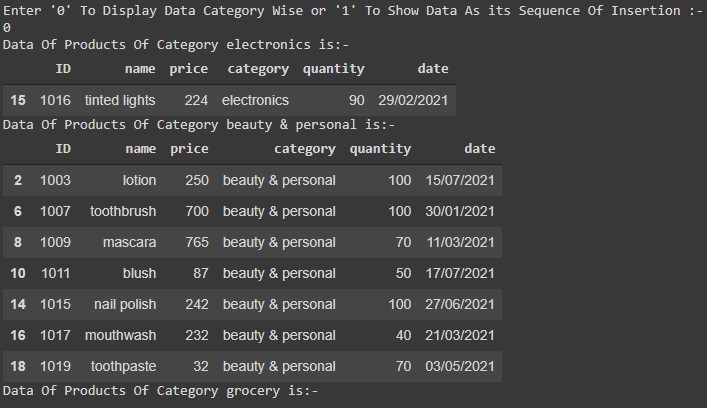Select the price value 232
This screenshot has height=408, width=707.
(197, 335)
